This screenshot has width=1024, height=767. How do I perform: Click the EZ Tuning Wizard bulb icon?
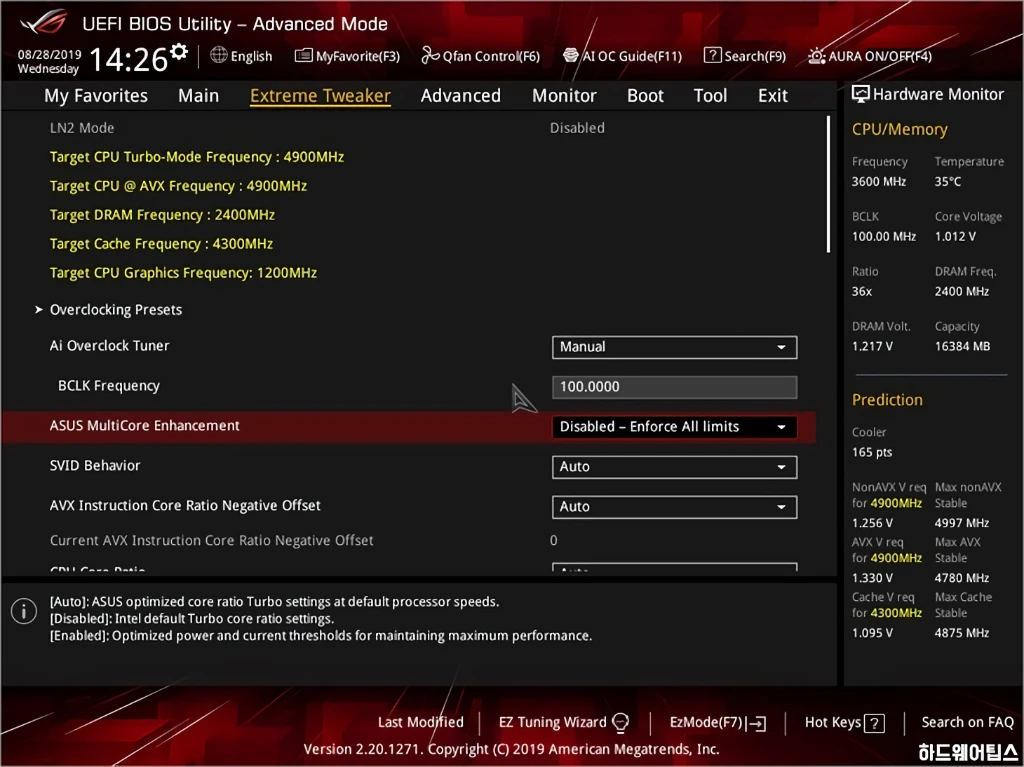620,723
